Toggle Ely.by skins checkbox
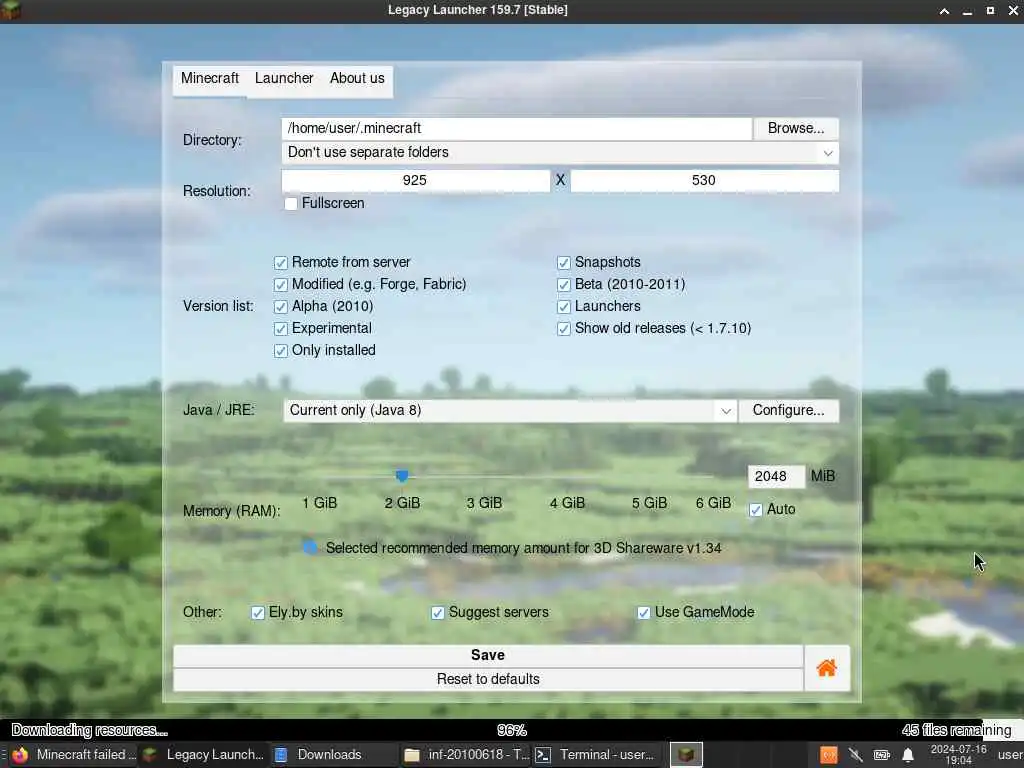This screenshot has height=768, width=1024. [x=258, y=613]
